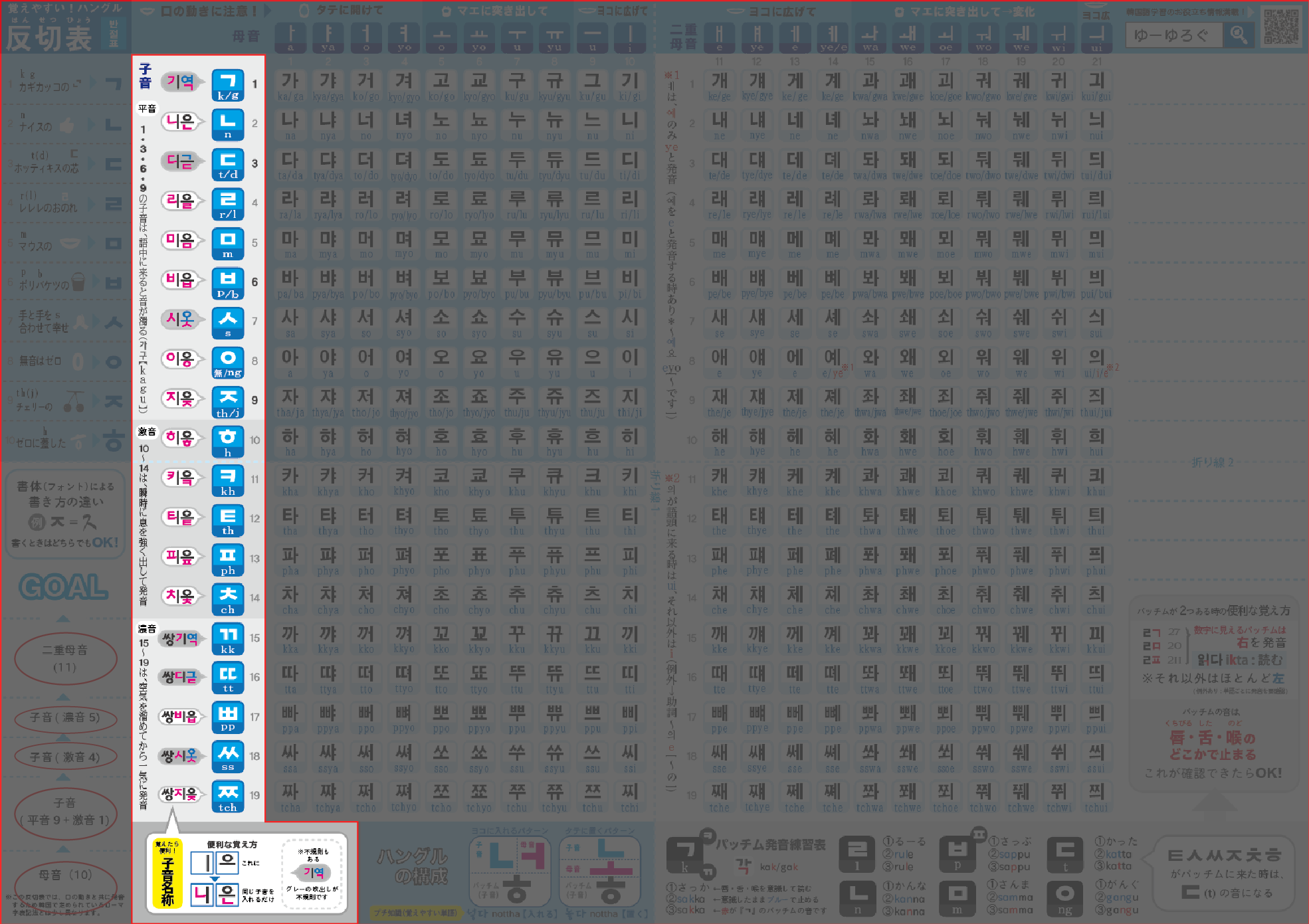Screen dimensions: 1309x924
Task: Click the ㅜ u vowel header tile
Action: pyautogui.click(x=517, y=37)
